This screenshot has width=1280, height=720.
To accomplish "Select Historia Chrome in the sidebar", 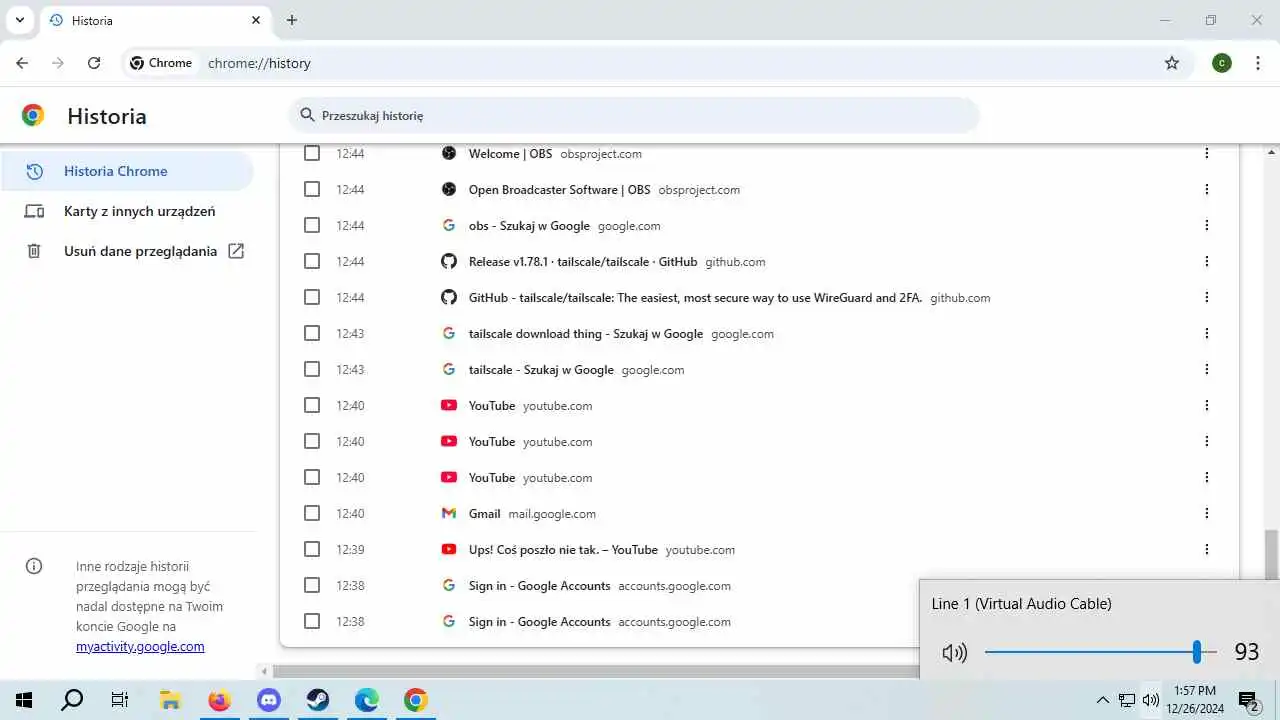I will coord(127,171).
